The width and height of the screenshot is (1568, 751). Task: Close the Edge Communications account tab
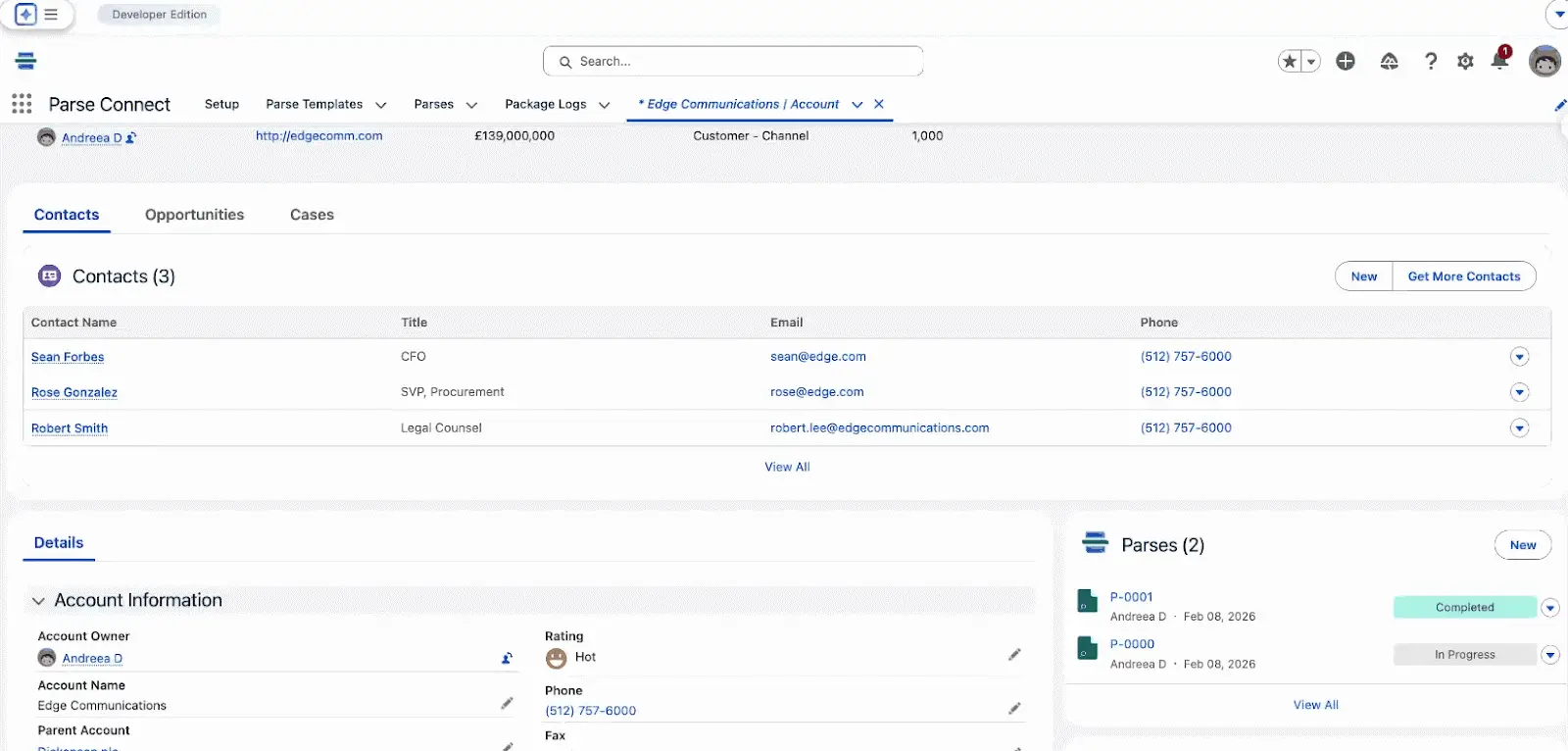[x=879, y=104]
